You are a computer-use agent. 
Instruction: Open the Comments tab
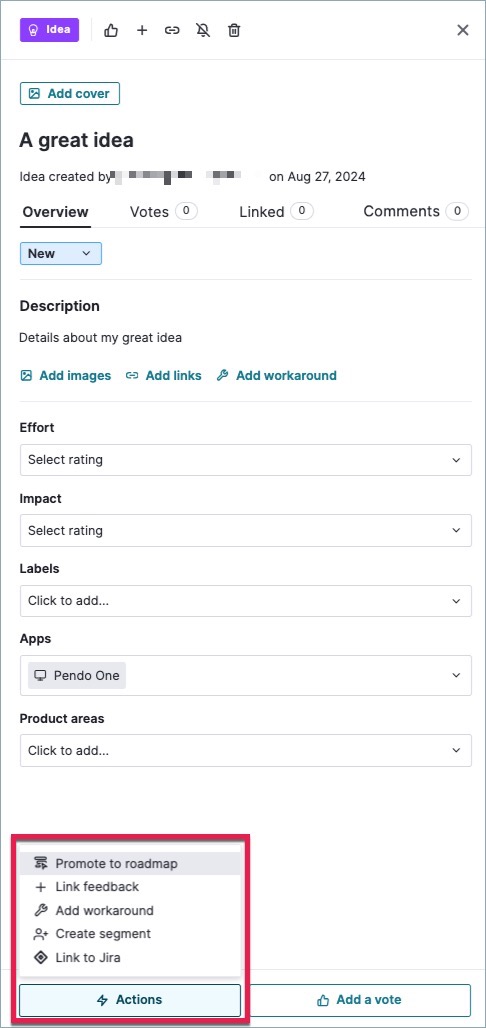coord(416,211)
